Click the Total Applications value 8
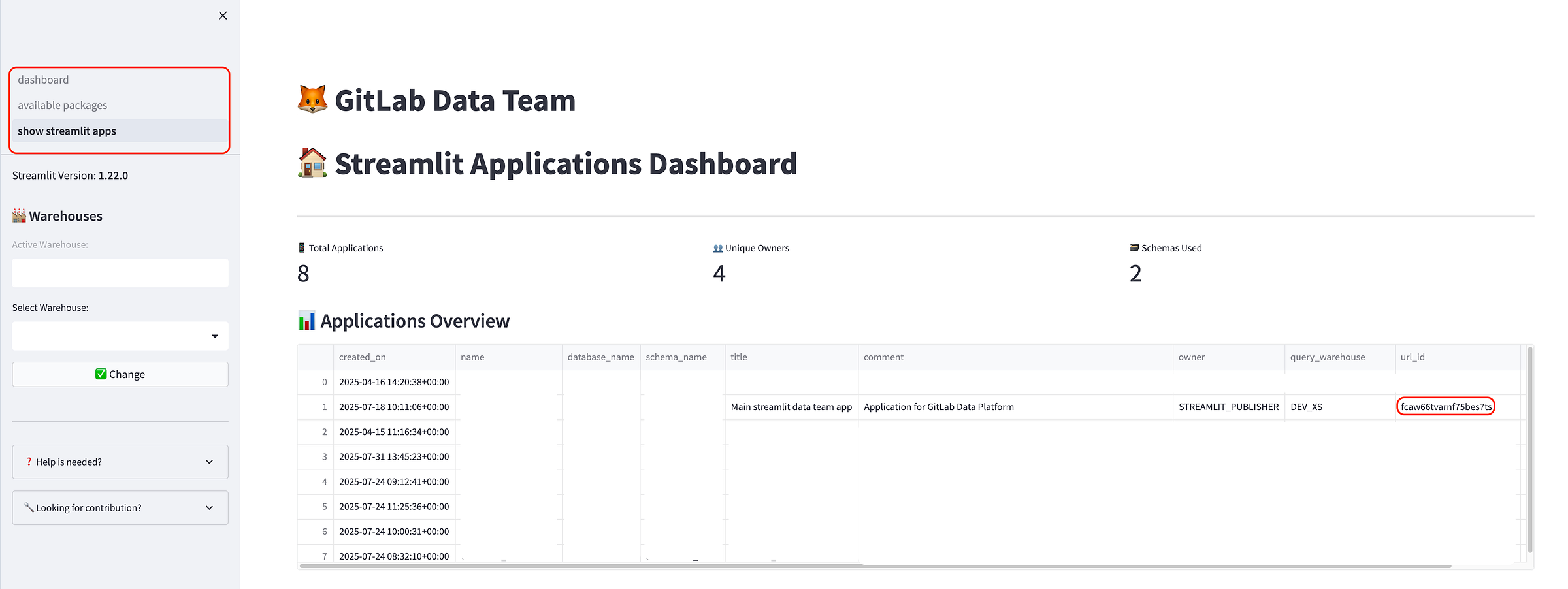Viewport: 1568px width, 589px height. [303, 274]
